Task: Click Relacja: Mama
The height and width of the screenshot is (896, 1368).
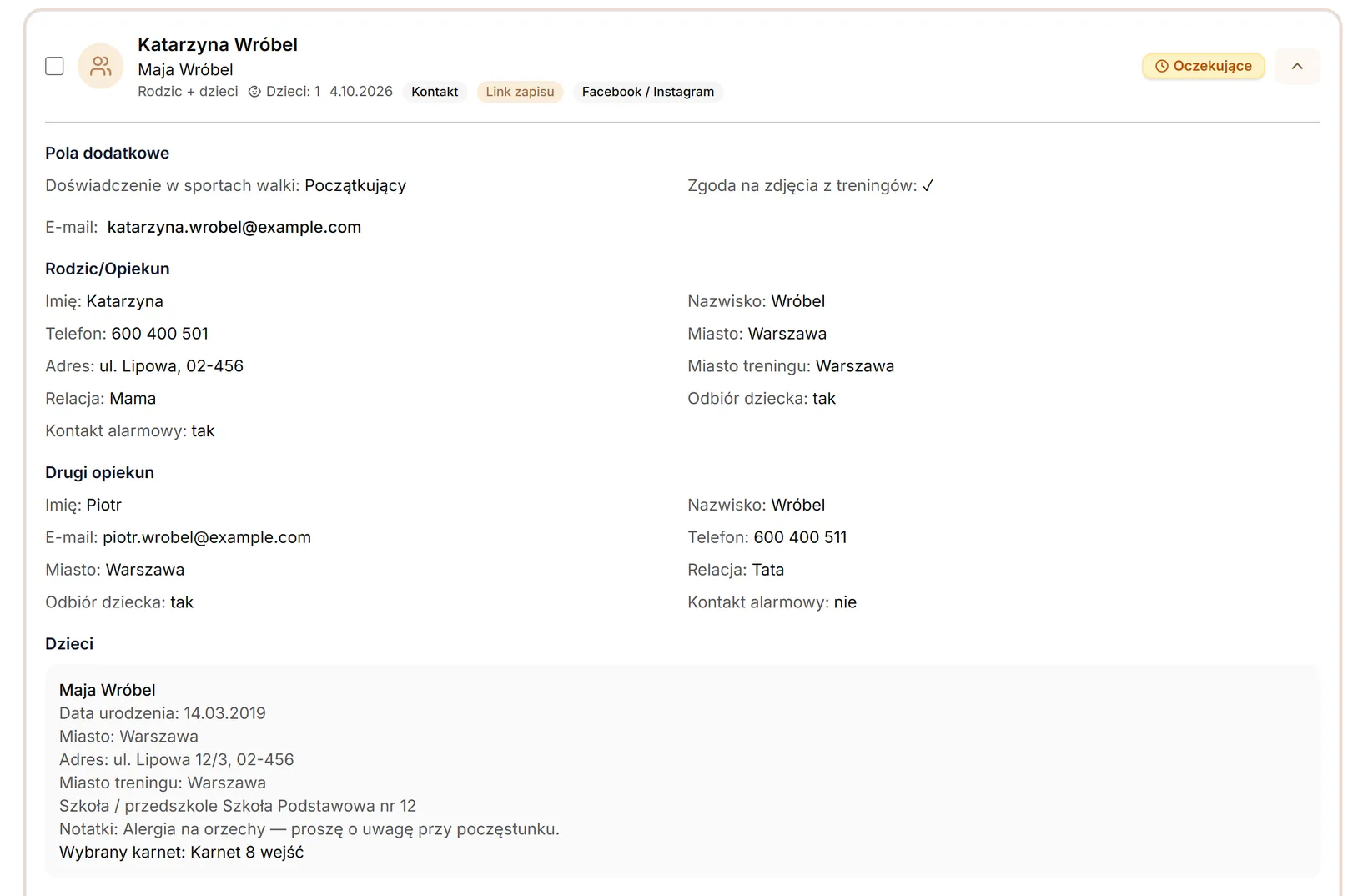Action: [x=101, y=399]
